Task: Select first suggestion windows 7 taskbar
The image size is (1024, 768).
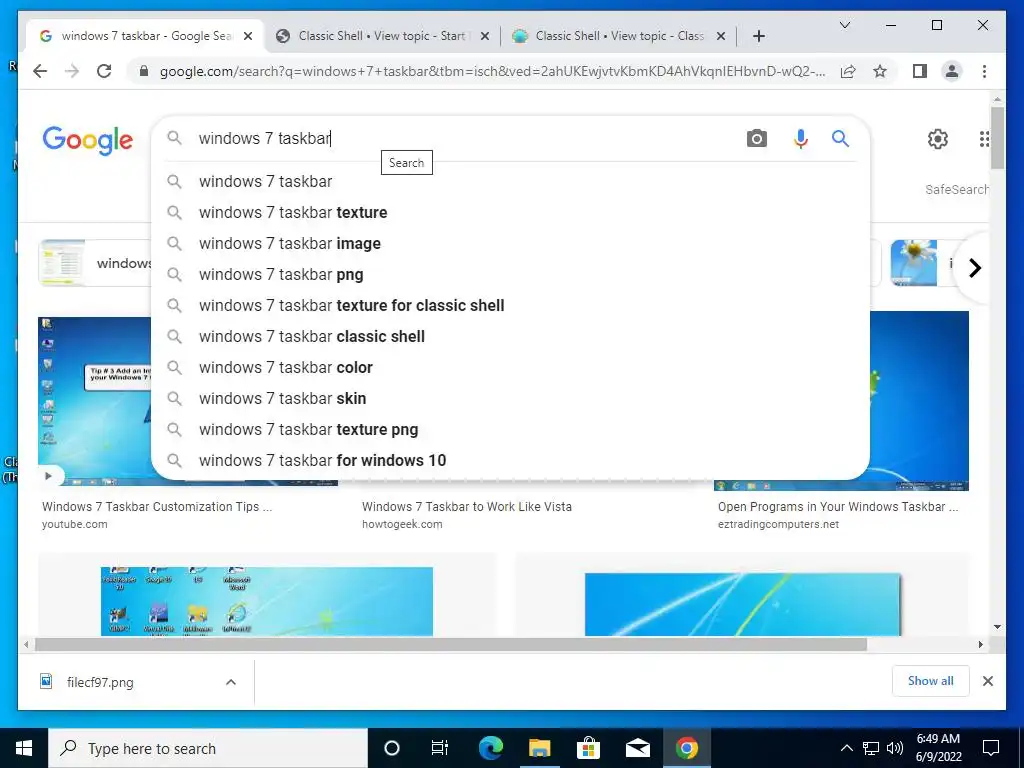Action: click(510, 182)
